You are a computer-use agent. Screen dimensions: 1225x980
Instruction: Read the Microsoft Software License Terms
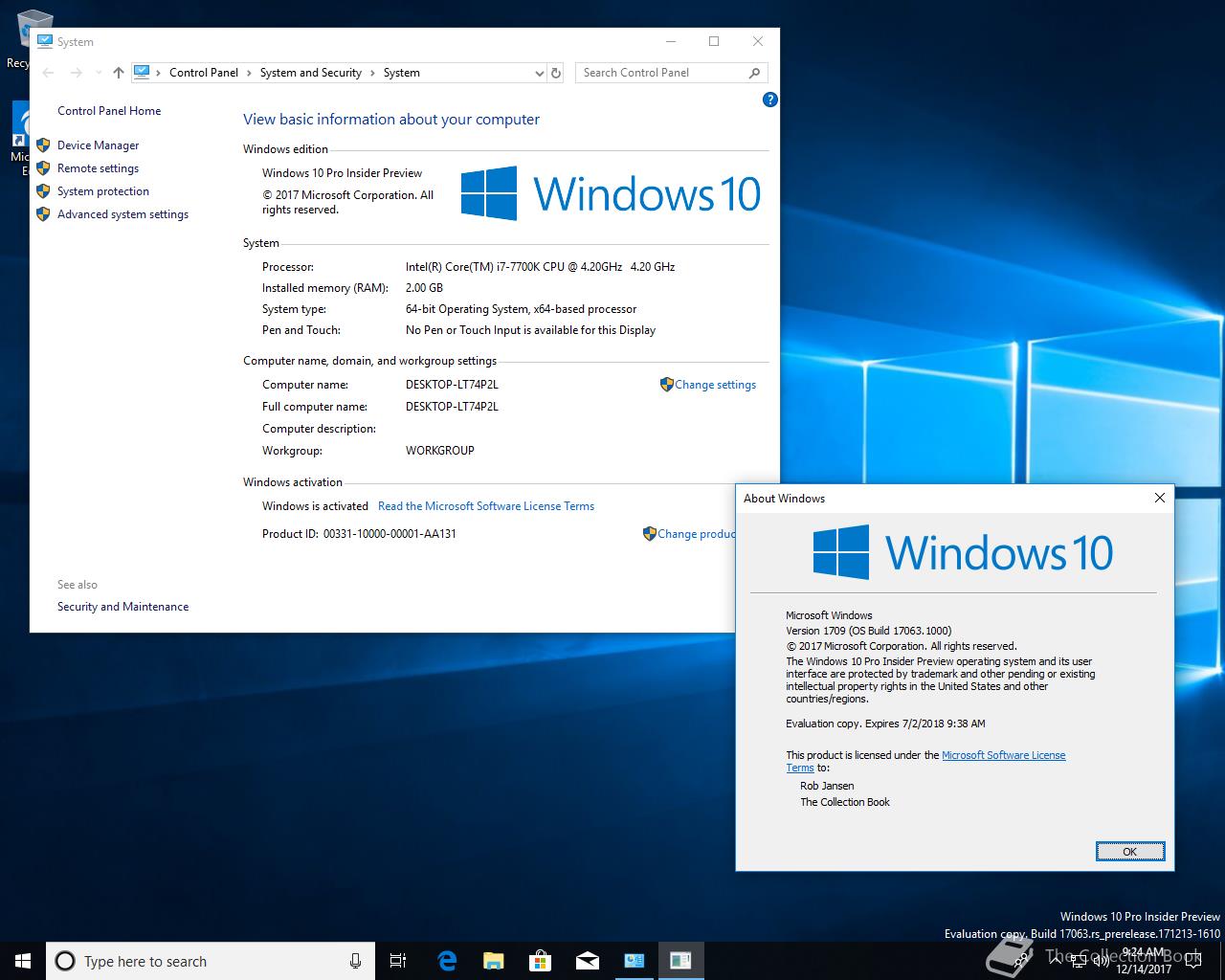[486, 506]
